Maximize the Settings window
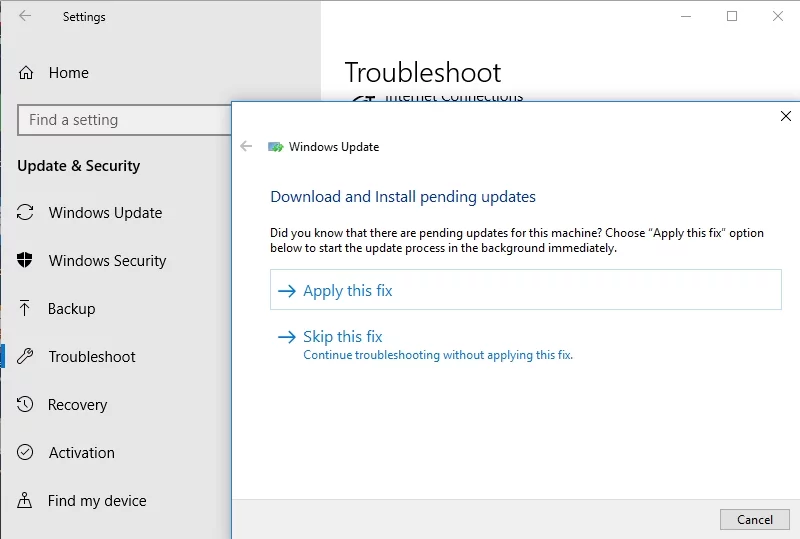This screenshot has height=539, width=800. [732, 17]
